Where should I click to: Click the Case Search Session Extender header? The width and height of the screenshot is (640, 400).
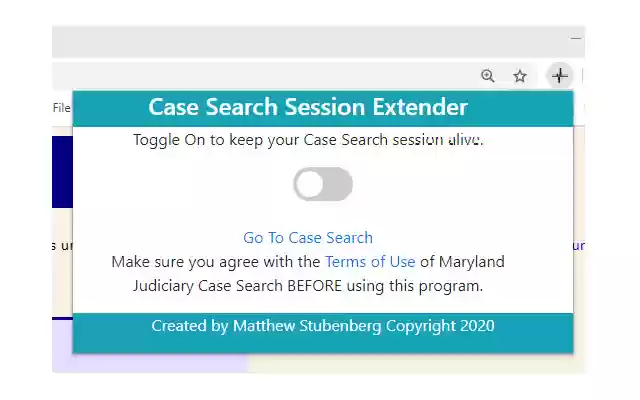(x=308, y=107)
